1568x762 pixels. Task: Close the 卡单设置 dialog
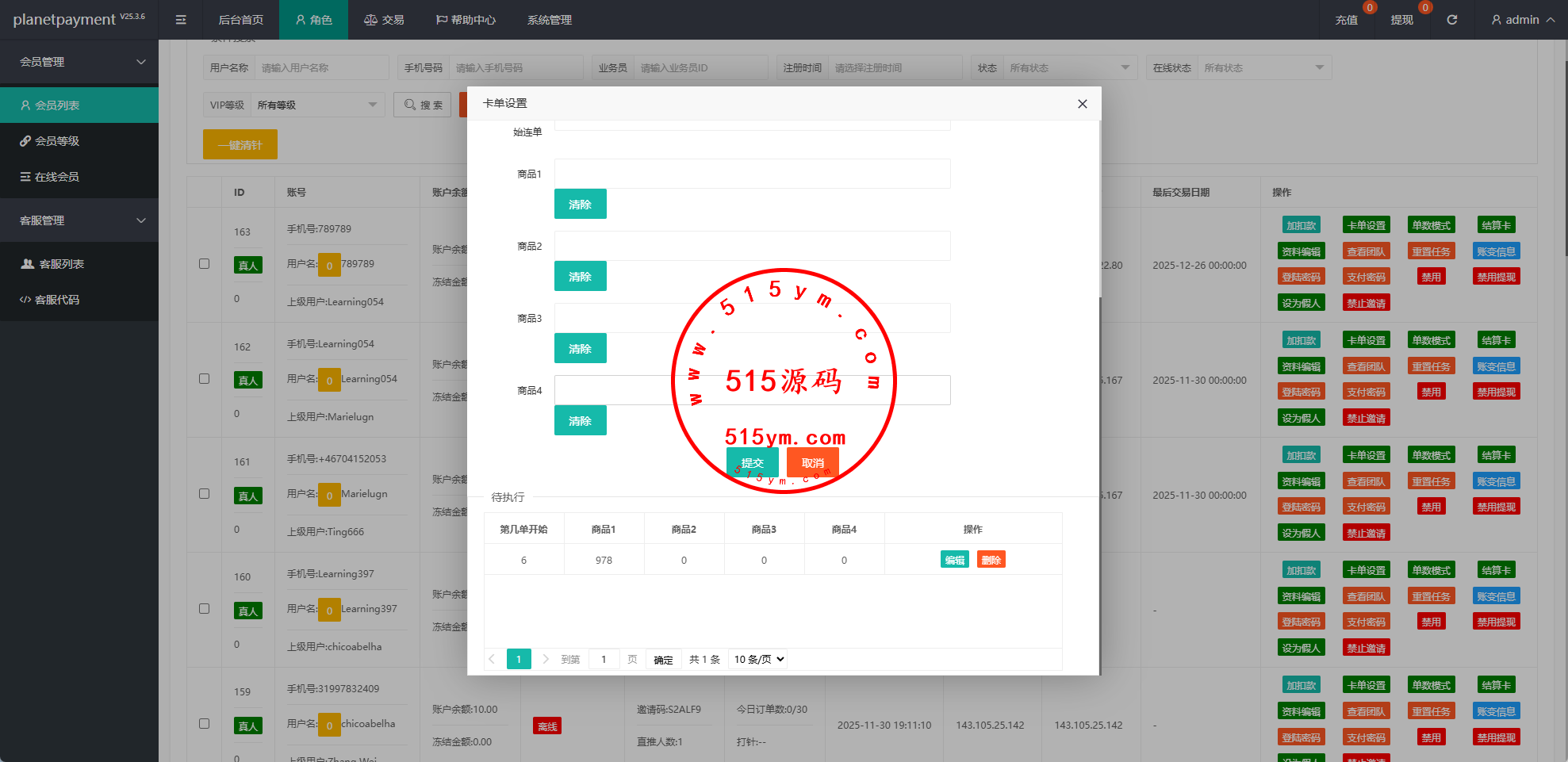(1082, 104)
